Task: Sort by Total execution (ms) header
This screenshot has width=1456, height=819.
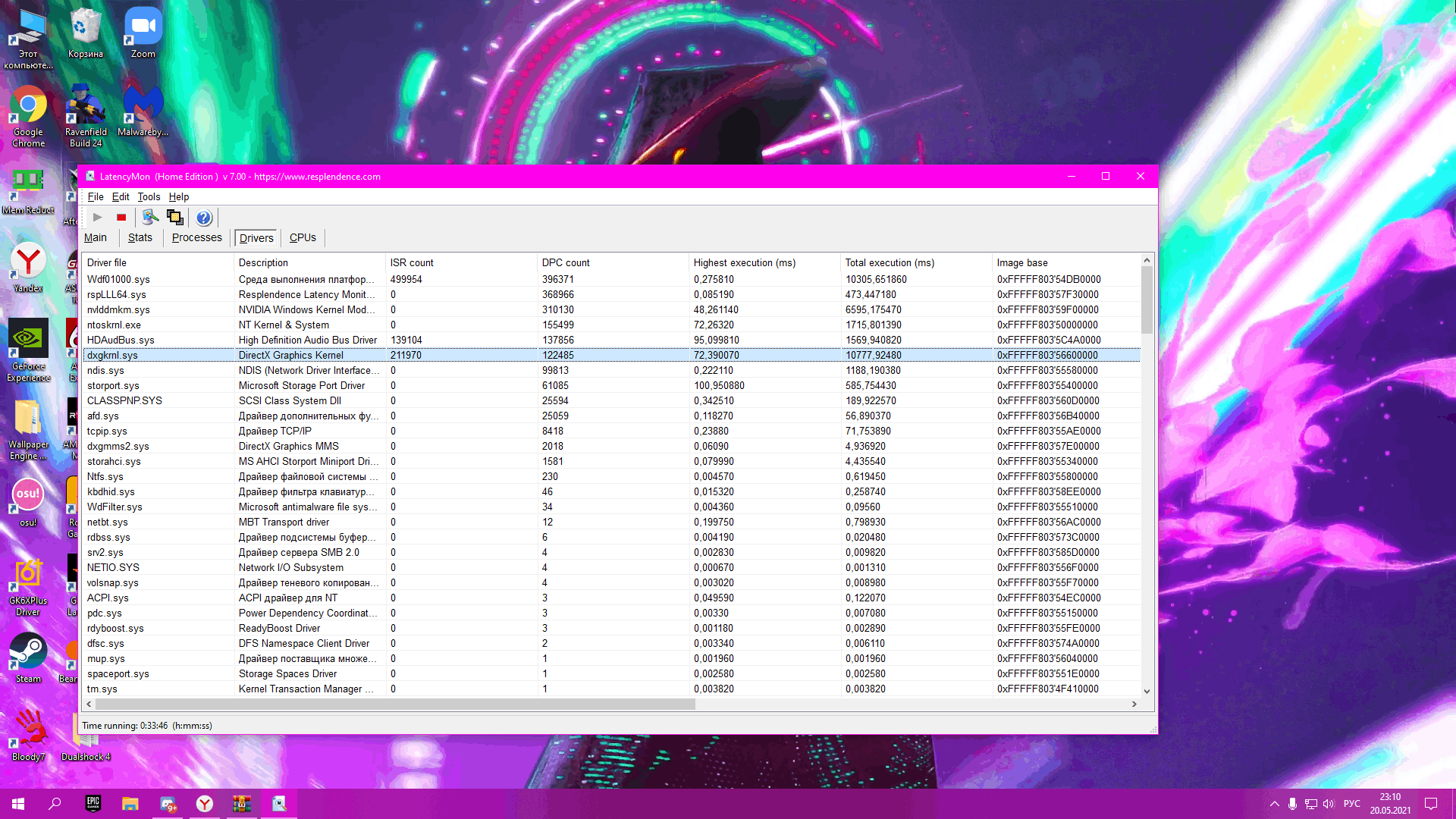Action: (x=916, y=262)
